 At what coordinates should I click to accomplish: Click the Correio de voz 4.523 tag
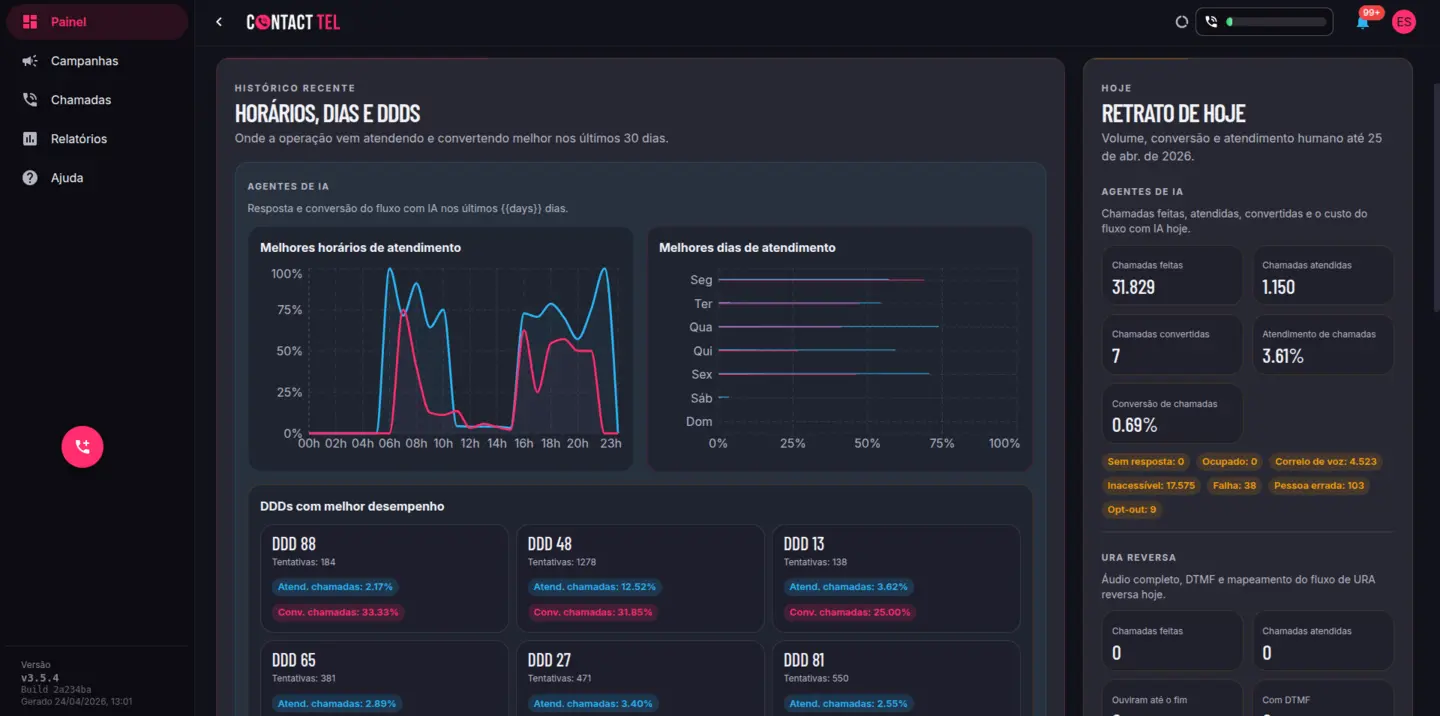[1325, 462]
